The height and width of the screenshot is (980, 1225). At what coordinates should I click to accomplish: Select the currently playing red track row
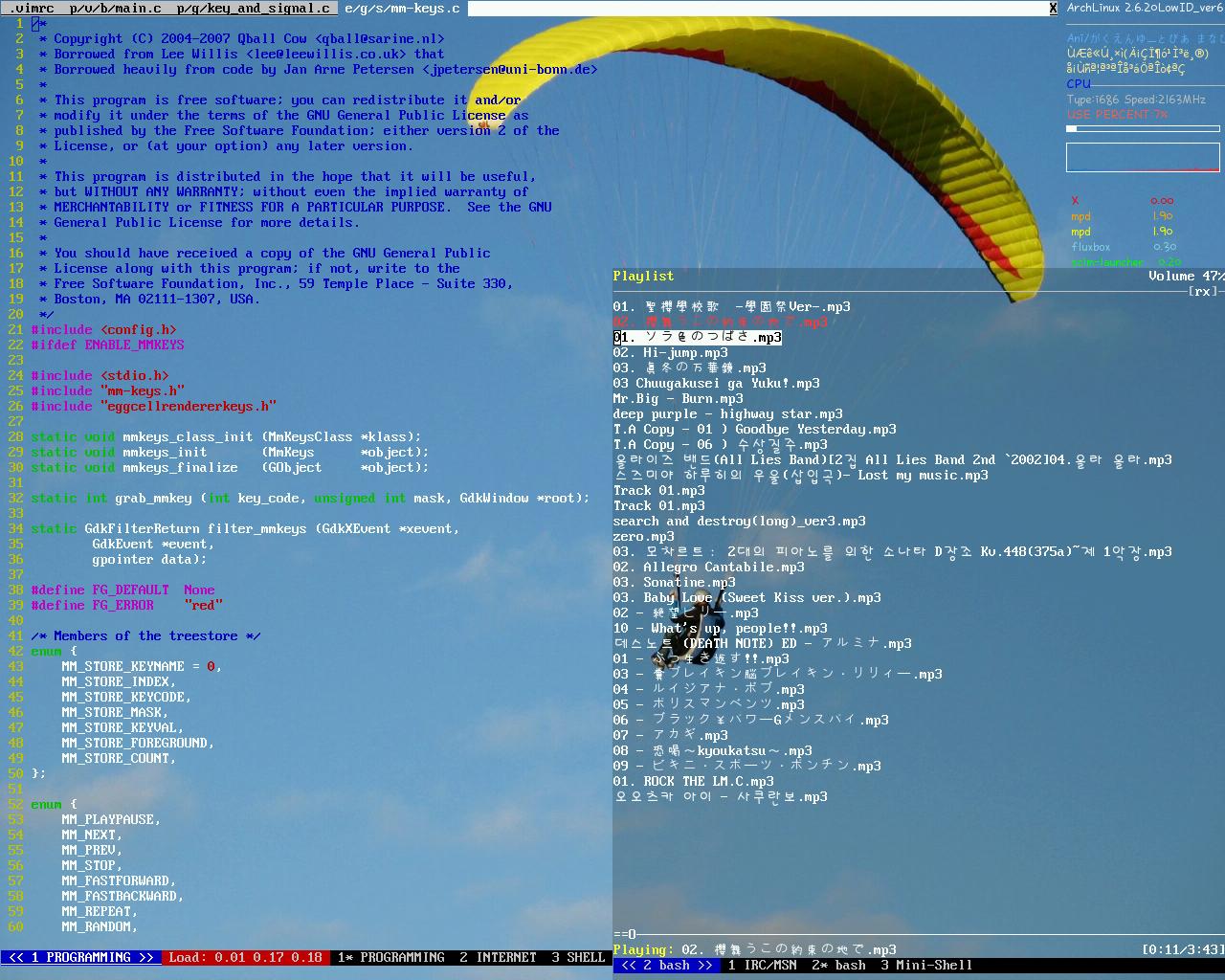(x=721, y=322)
